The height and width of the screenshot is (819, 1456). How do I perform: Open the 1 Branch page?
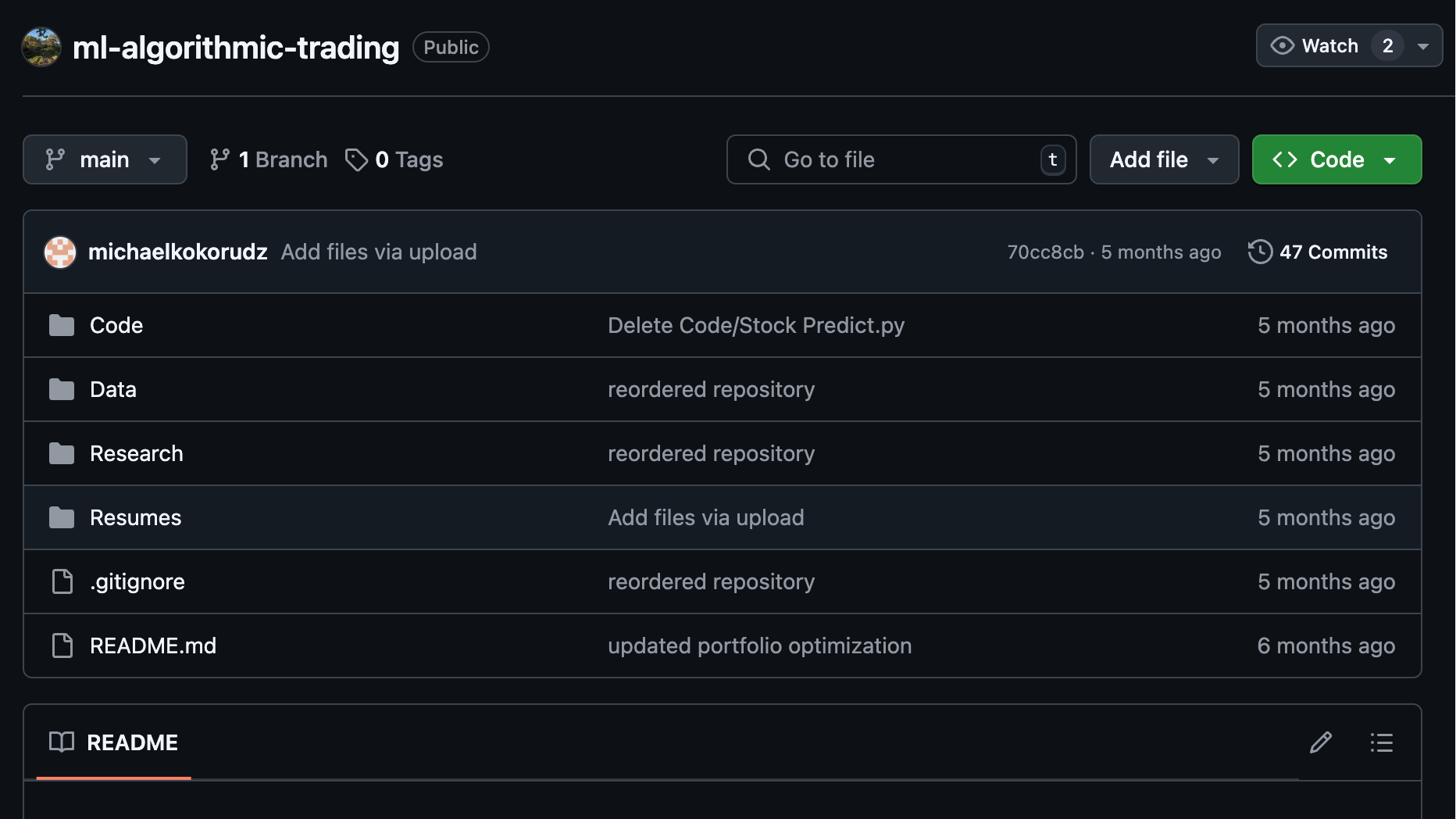[269, 159]
